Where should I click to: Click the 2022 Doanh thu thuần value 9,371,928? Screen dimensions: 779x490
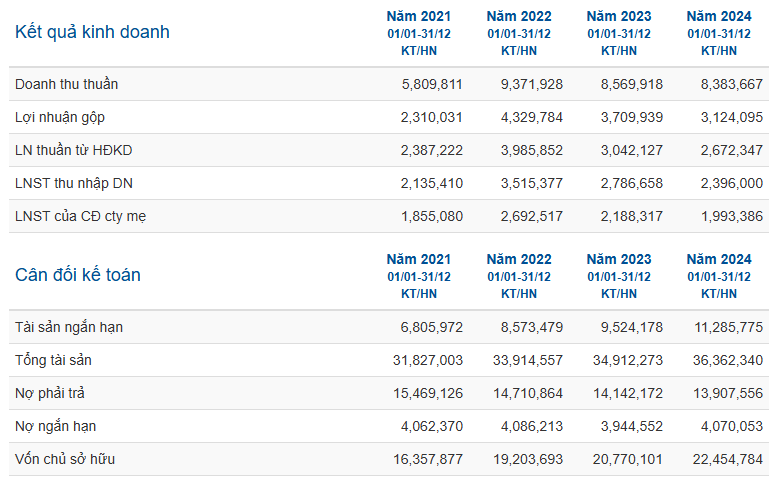pos(531,84)
